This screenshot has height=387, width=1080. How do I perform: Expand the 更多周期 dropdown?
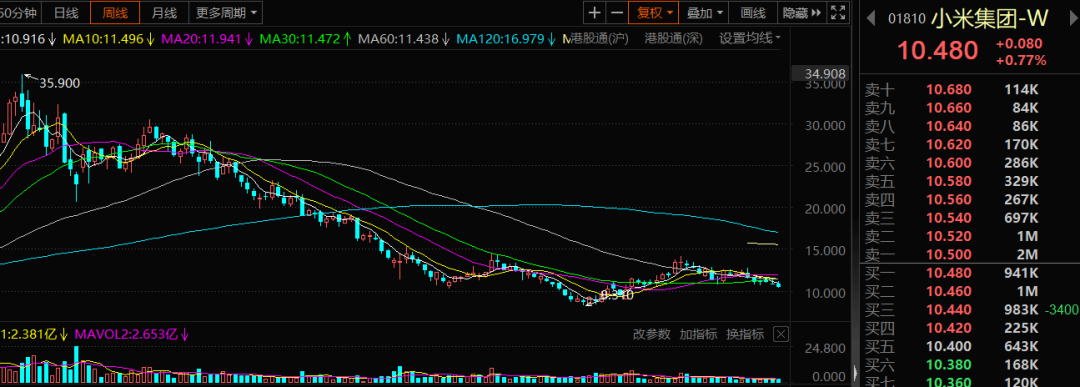(226, 12)
